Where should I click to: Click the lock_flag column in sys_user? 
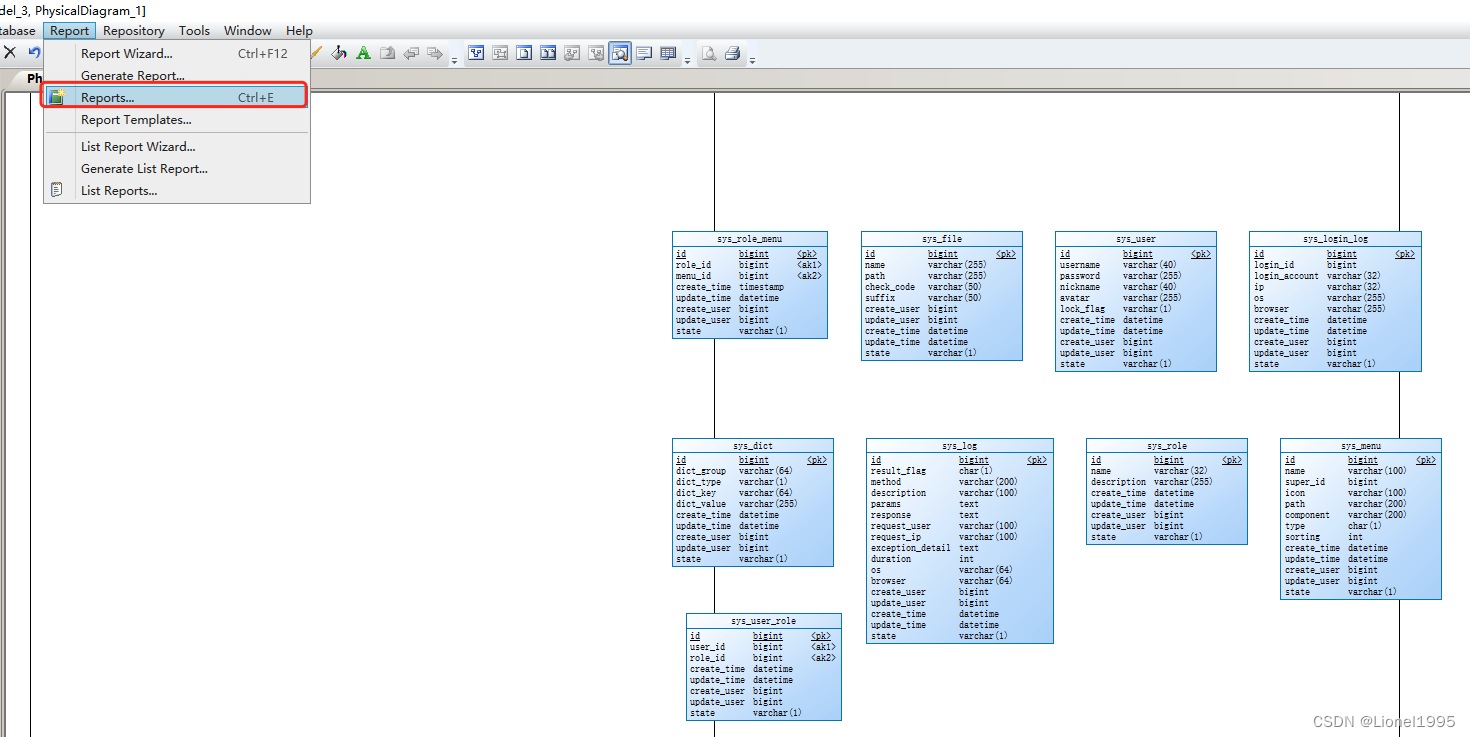1082,309
